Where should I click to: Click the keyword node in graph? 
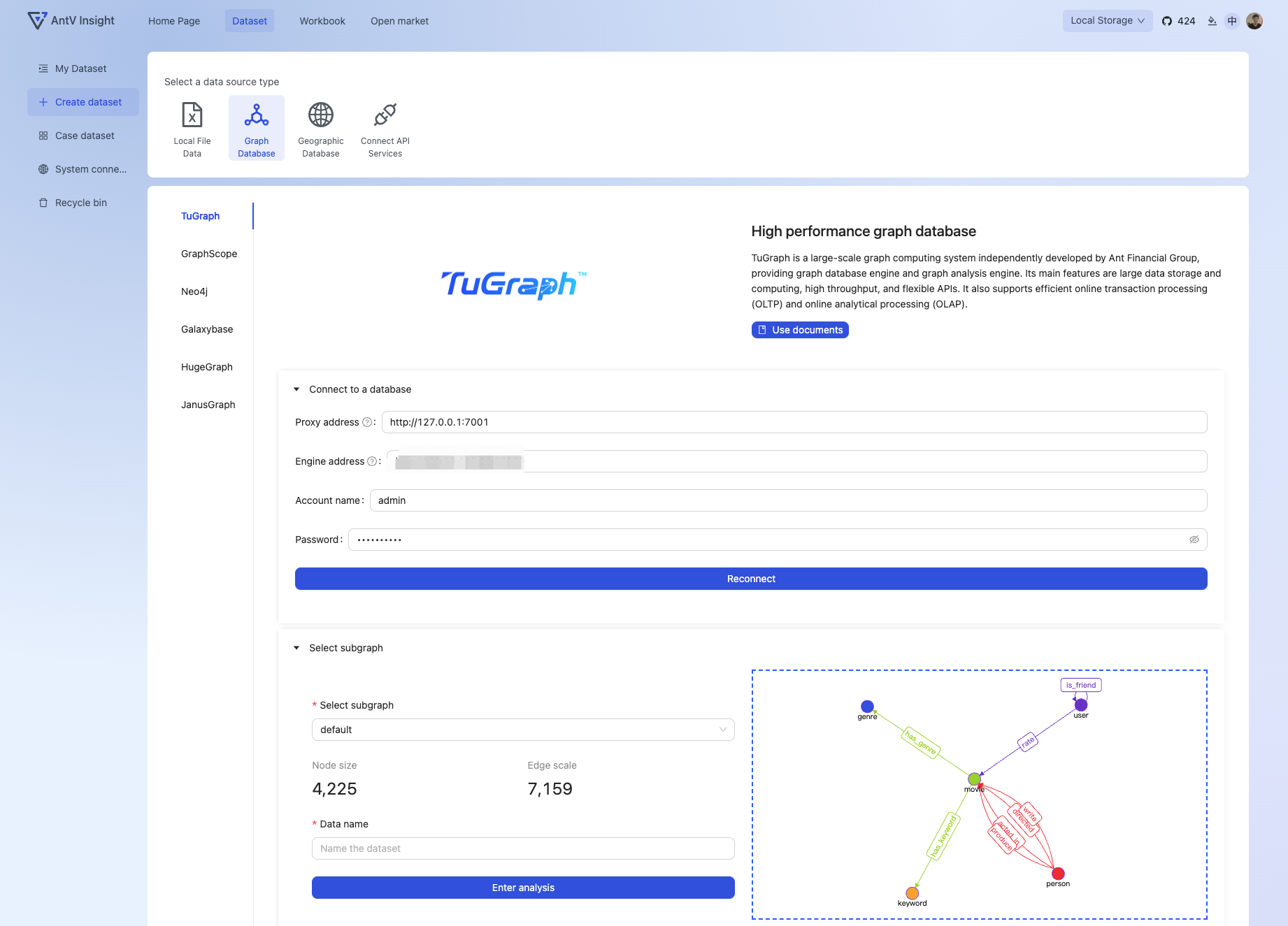[x=913, y=893]
